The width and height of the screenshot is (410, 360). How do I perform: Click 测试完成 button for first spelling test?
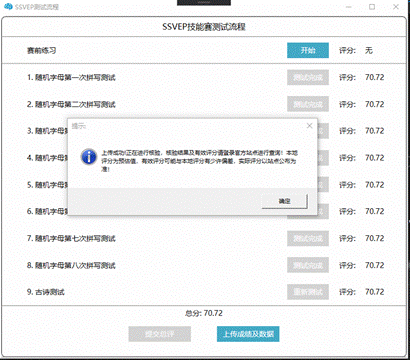pos(308,77)
